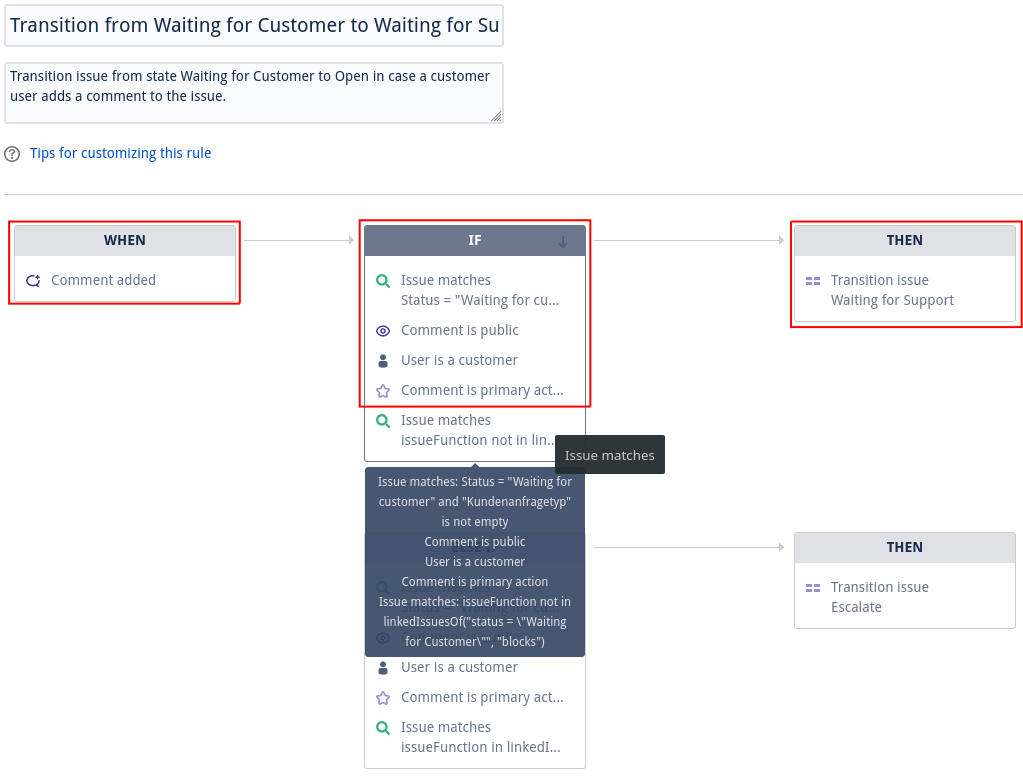Open the Tips for customizing this rule link
Image resolution: width=1023 pixels, height=778 pixels.
click(x=120, y=153)
